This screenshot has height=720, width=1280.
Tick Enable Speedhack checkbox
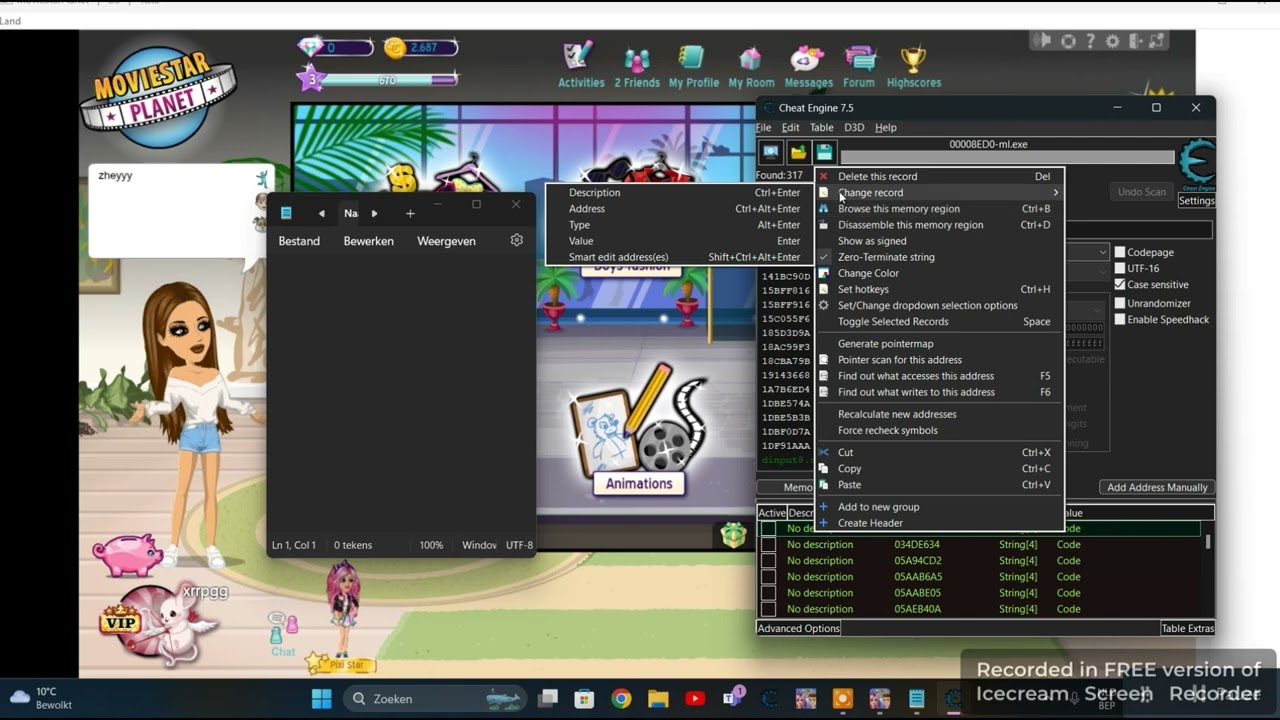pyautogui.click(x=1120, y=319)
